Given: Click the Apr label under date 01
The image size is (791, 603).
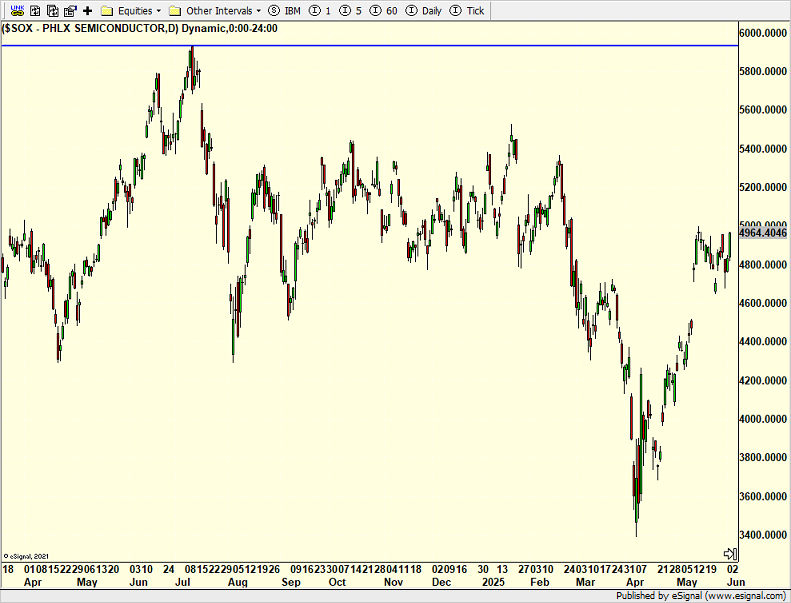Looking at the screenshot, I should [x=33, y=582].
